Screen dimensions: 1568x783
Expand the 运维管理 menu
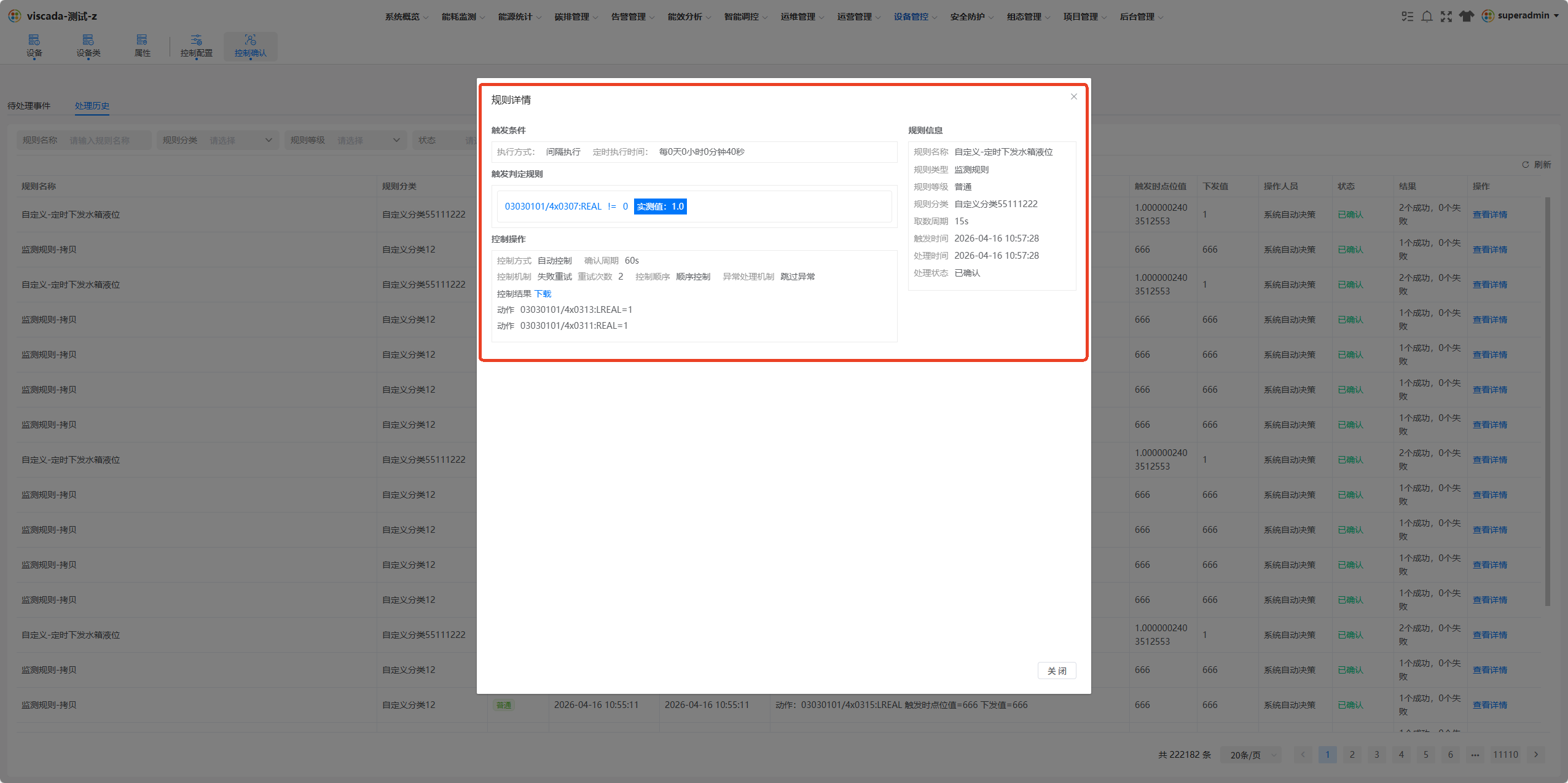802,17
